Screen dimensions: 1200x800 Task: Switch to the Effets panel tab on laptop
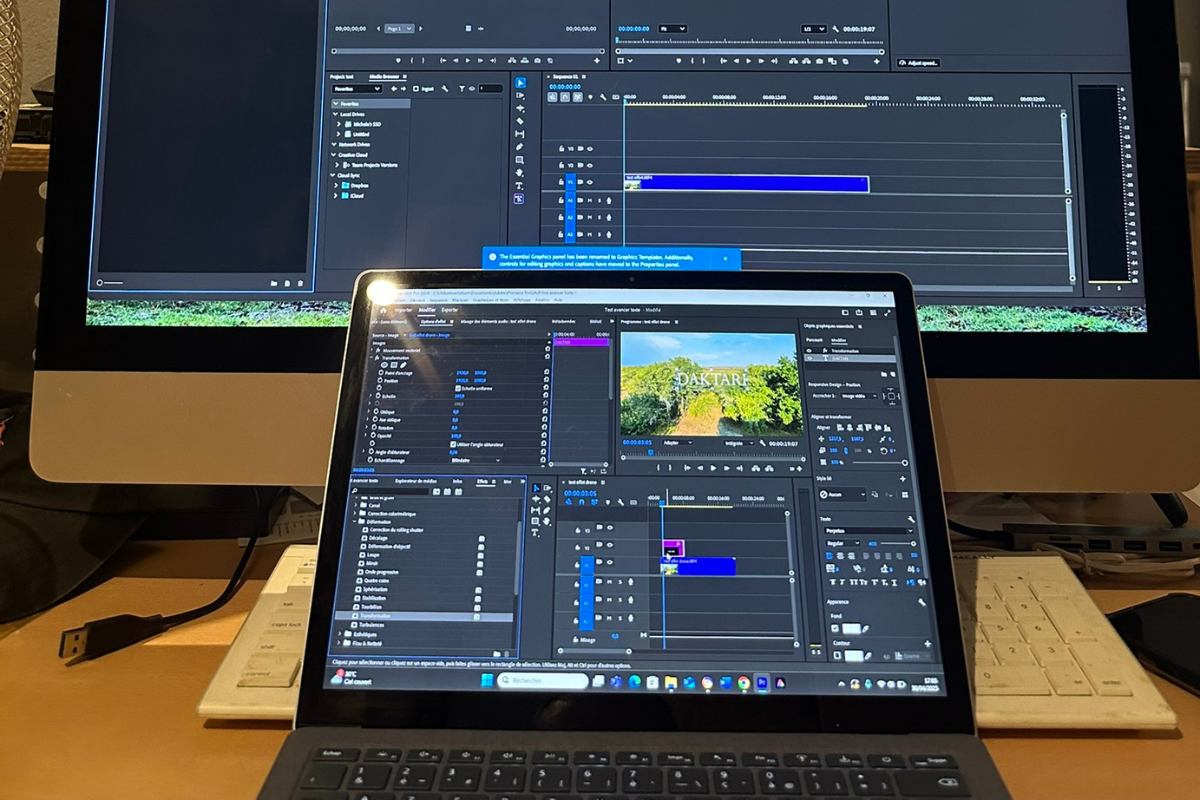(483, 481)
